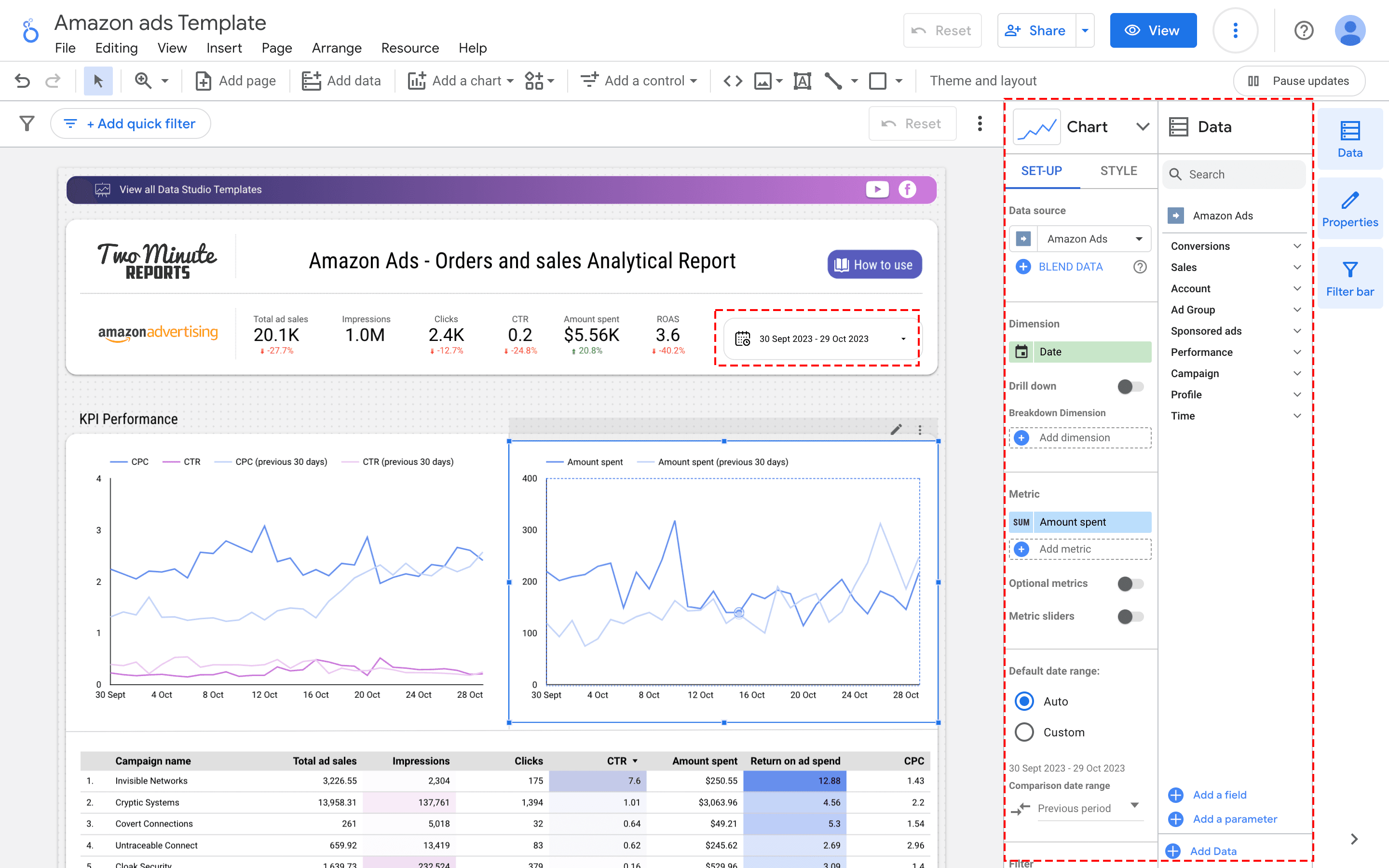Click the URL embed code icon

733,81
